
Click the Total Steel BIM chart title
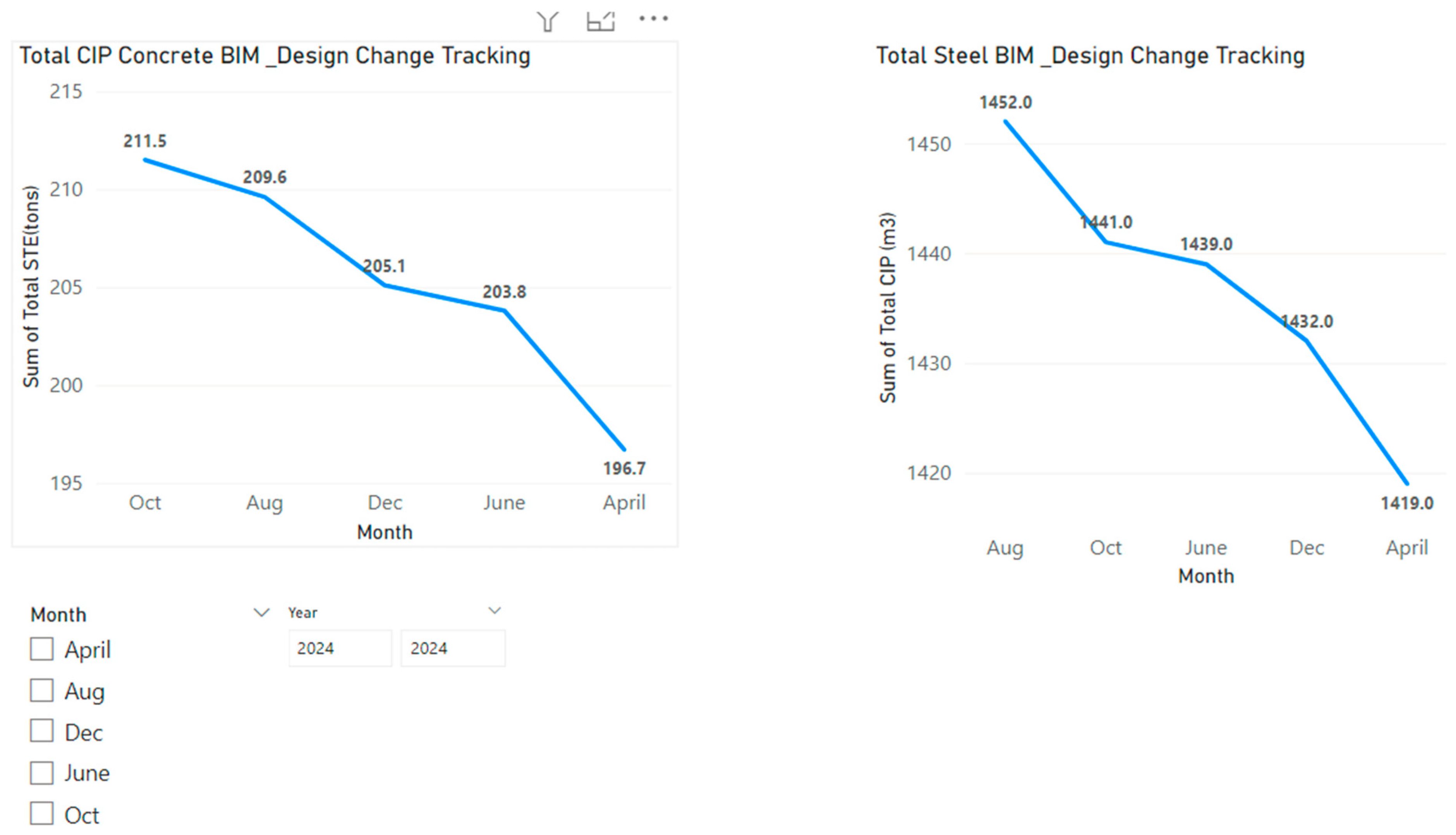pos(1090,56)
